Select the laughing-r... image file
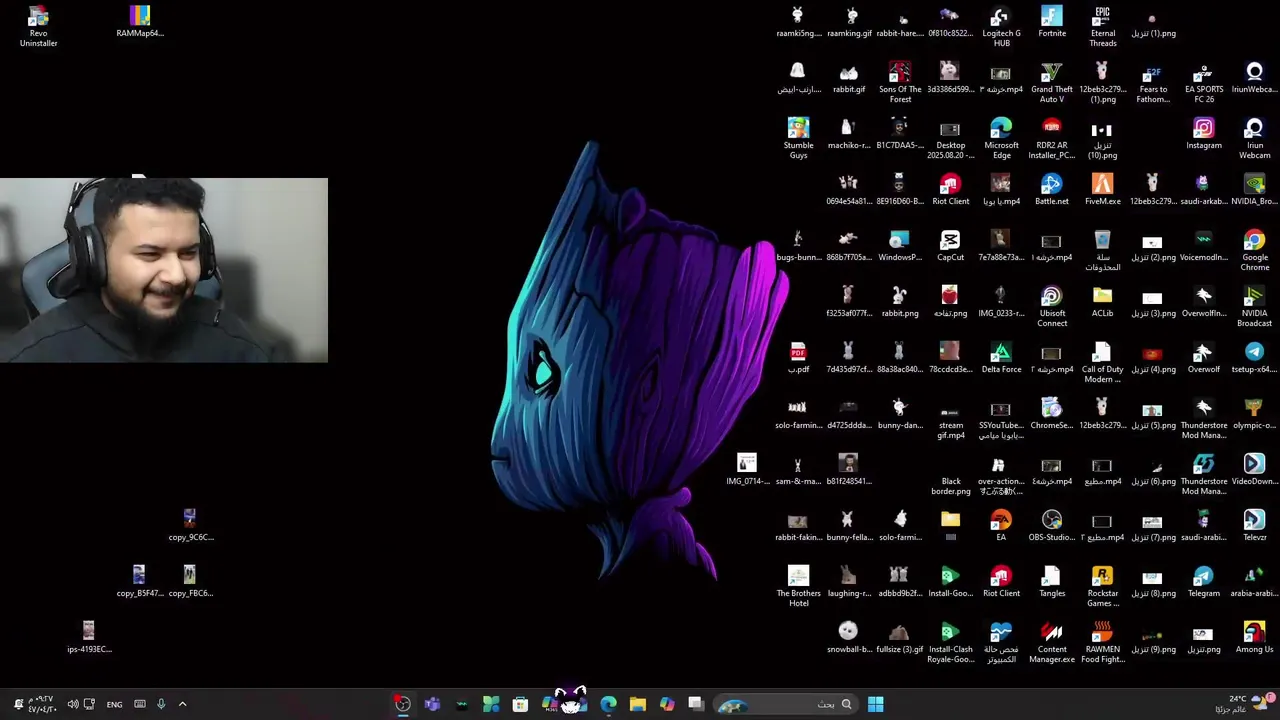This screenshot has width=1280, height=720. point(849,582)
